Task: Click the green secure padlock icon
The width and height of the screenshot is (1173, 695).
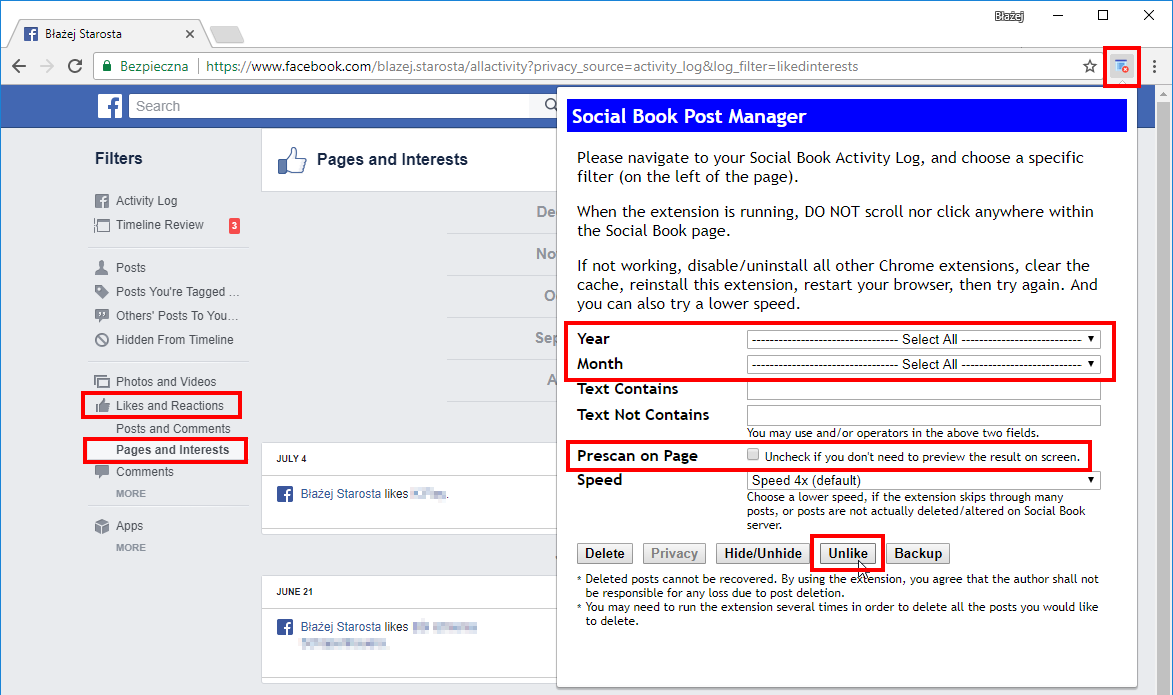Action: [107, 66]
